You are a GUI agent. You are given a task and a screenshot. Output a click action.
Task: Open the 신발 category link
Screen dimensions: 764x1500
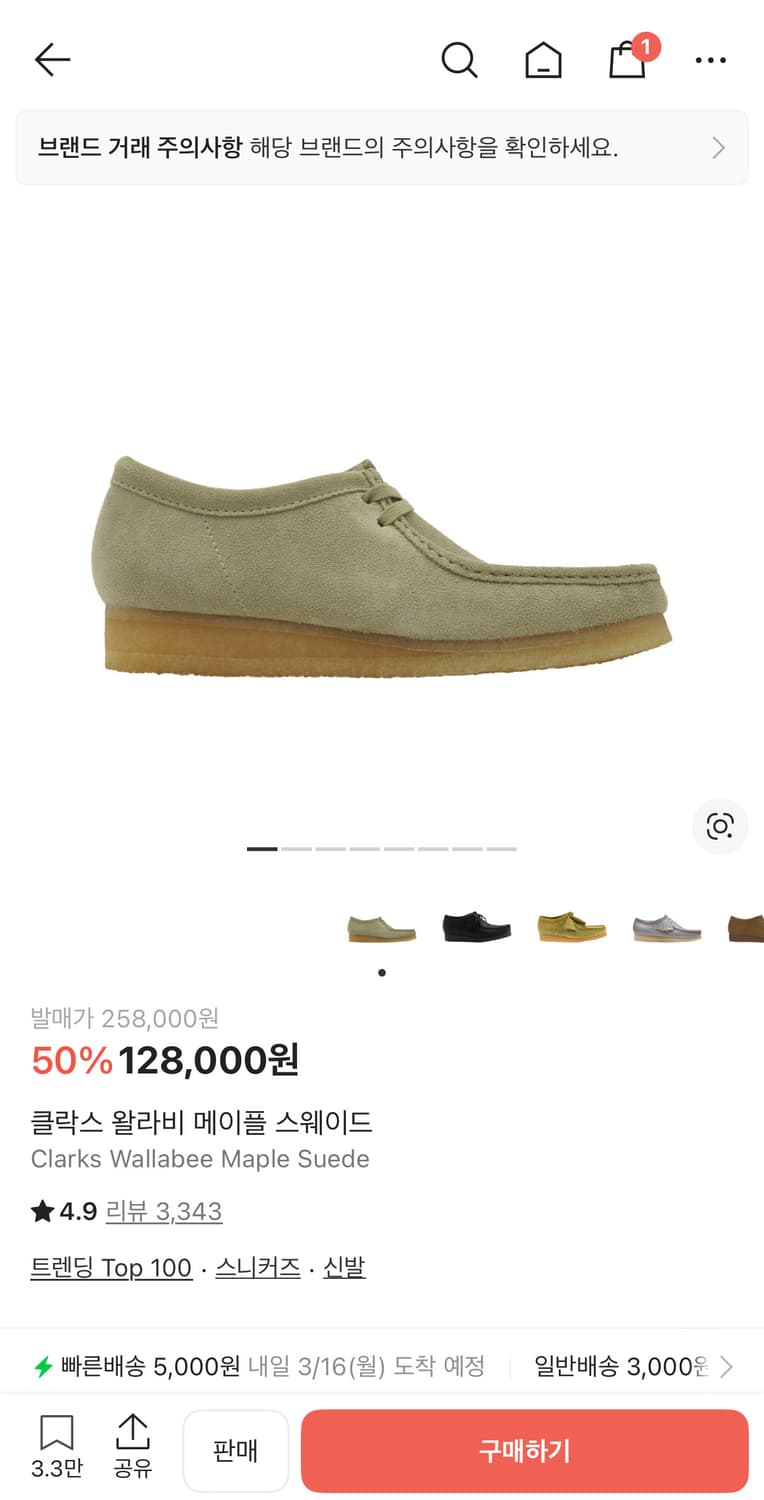(344, 1268)
